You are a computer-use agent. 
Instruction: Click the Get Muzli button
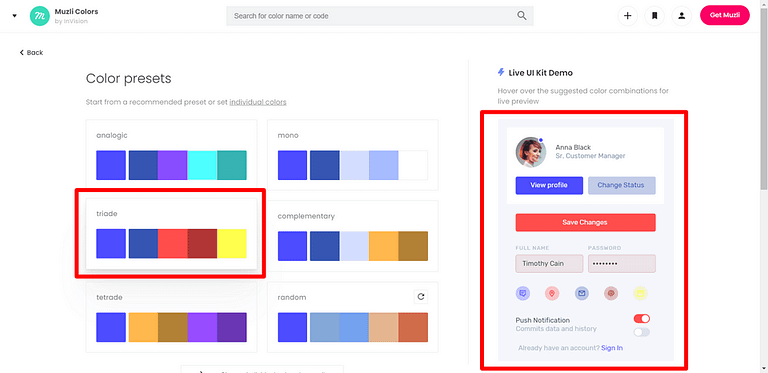[724, 15]
